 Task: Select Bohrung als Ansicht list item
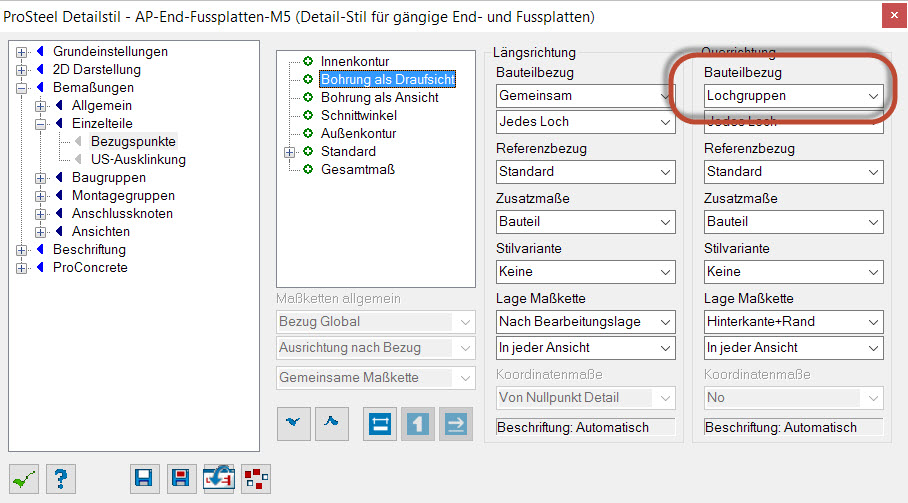coord(379,97)
